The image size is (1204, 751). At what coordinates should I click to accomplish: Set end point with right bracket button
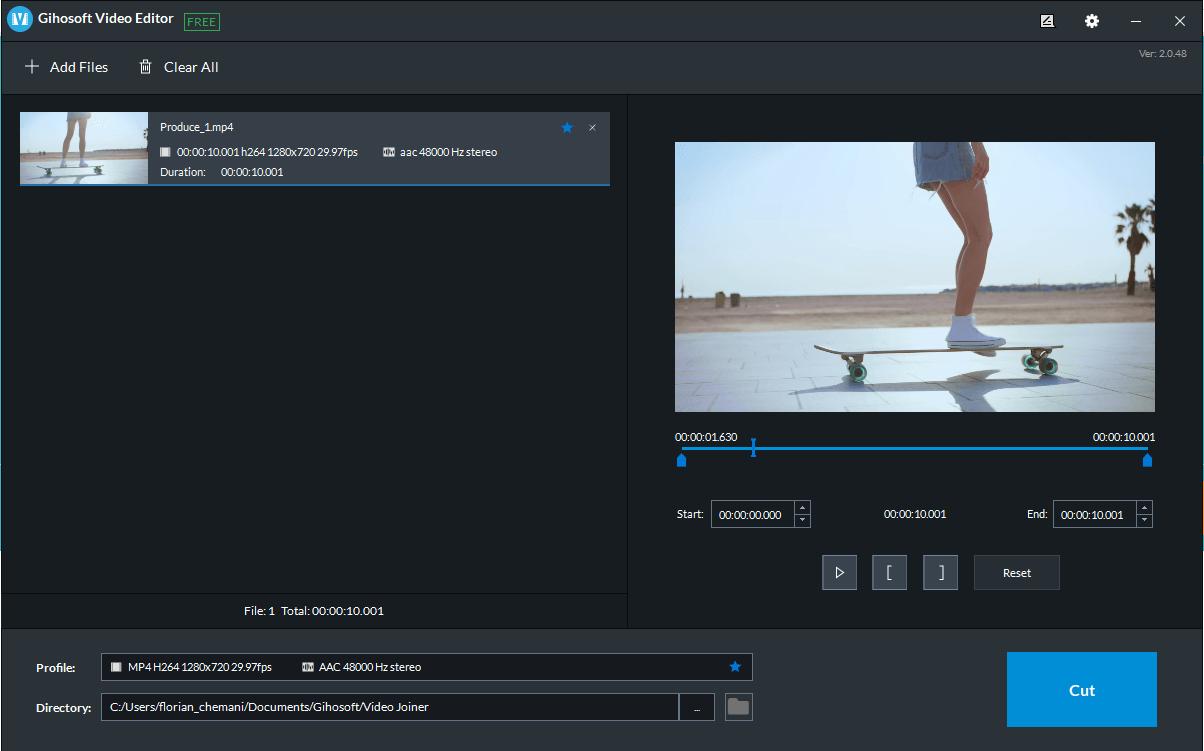pyautogui.click(x=940, y=573)
